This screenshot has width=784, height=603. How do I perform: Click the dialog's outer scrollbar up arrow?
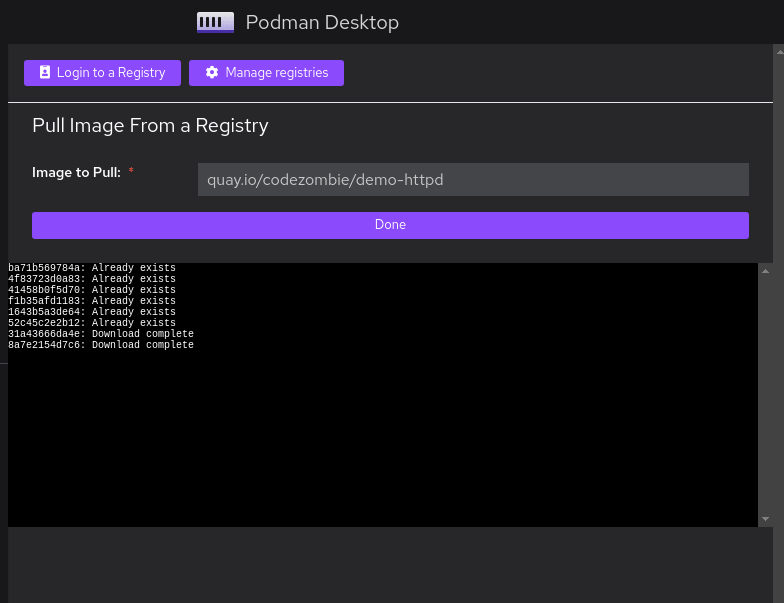tap(778, 50)
